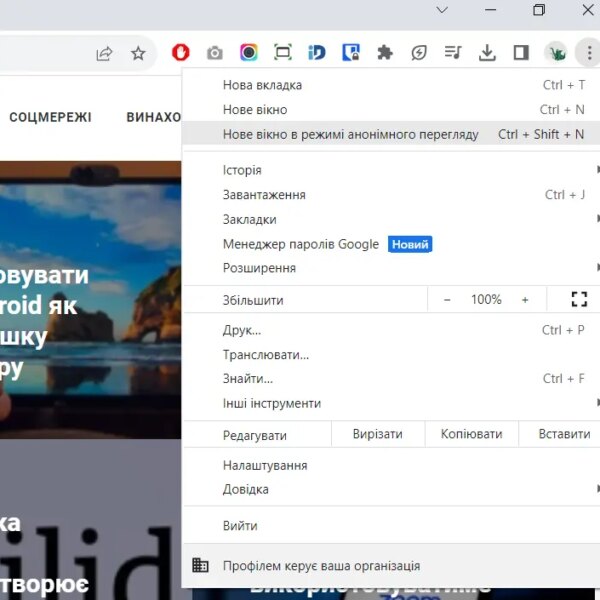Click the blue lock page extension icon

tap(351, 52)
